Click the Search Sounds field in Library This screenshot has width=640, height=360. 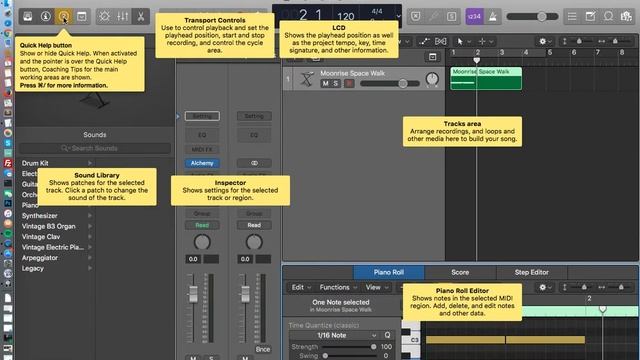click(x=95, y=148)
